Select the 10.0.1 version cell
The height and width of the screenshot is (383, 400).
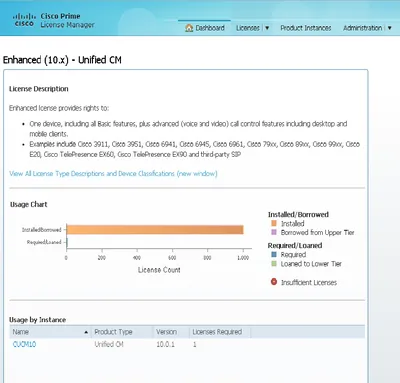(x=165, y=344)
